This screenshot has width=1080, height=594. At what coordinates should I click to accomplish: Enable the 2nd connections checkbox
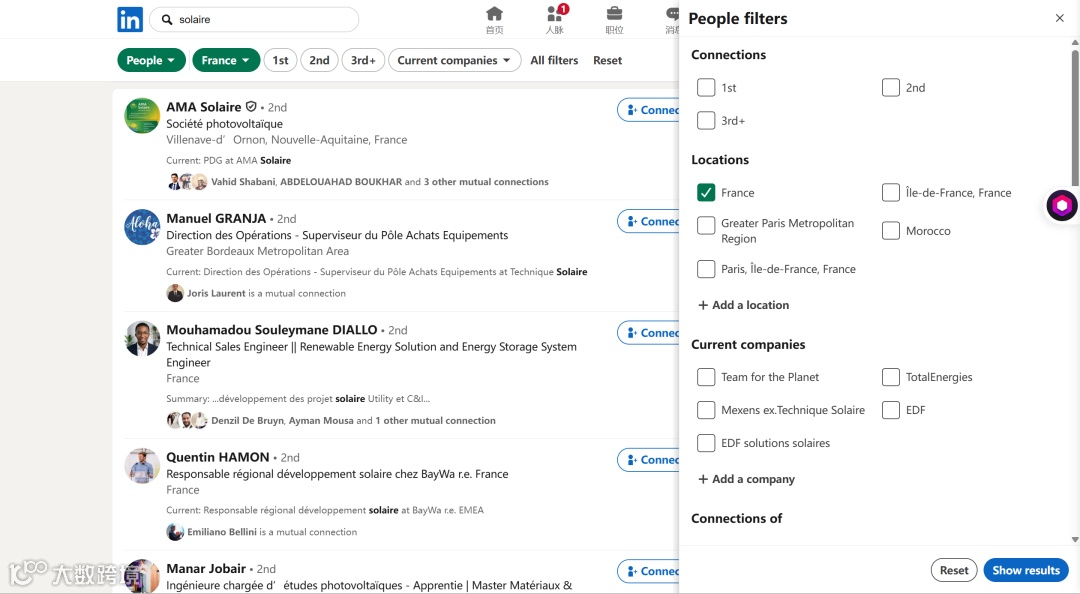[891, 88]
